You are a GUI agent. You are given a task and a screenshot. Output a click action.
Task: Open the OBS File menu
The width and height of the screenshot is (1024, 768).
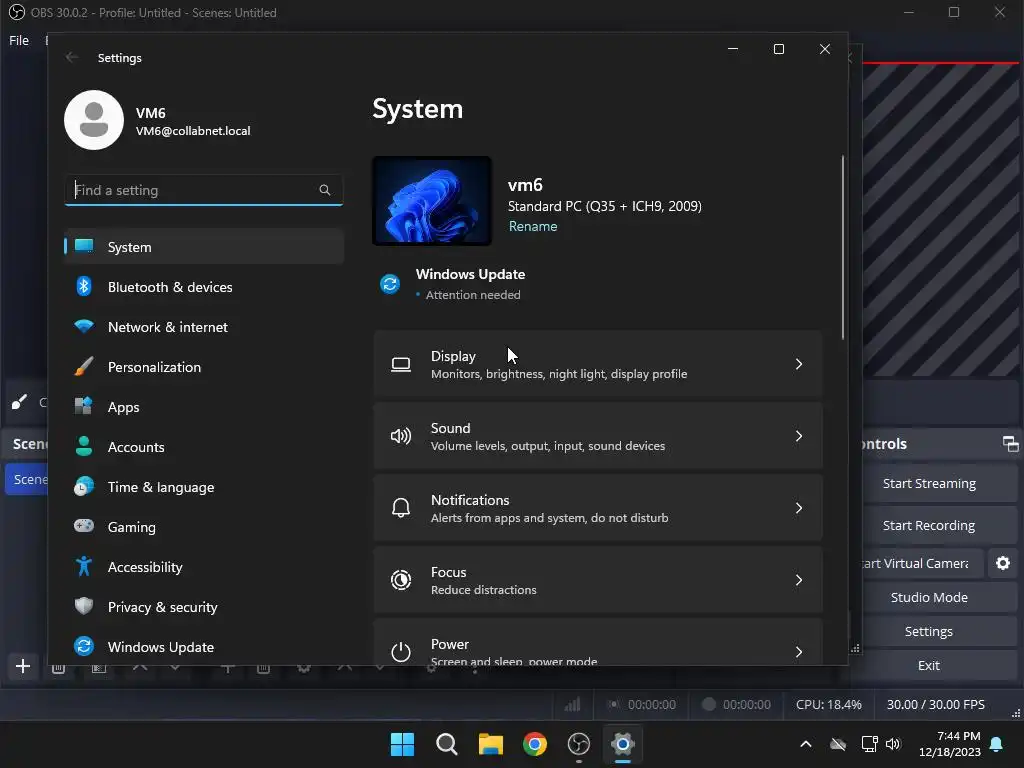point(19,40)
